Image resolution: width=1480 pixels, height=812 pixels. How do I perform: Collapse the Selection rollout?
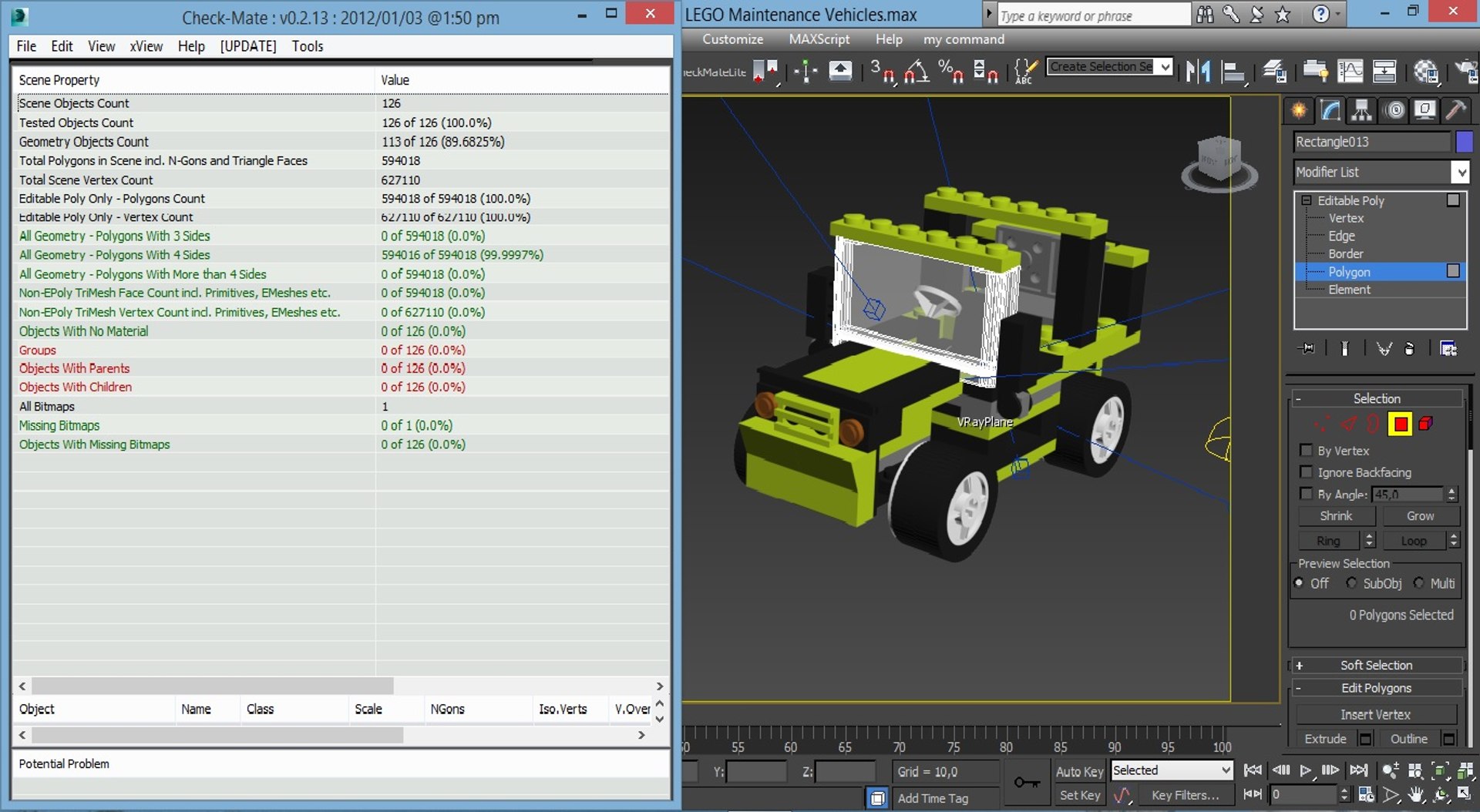pyautogui.click(x=1376, y=398)
